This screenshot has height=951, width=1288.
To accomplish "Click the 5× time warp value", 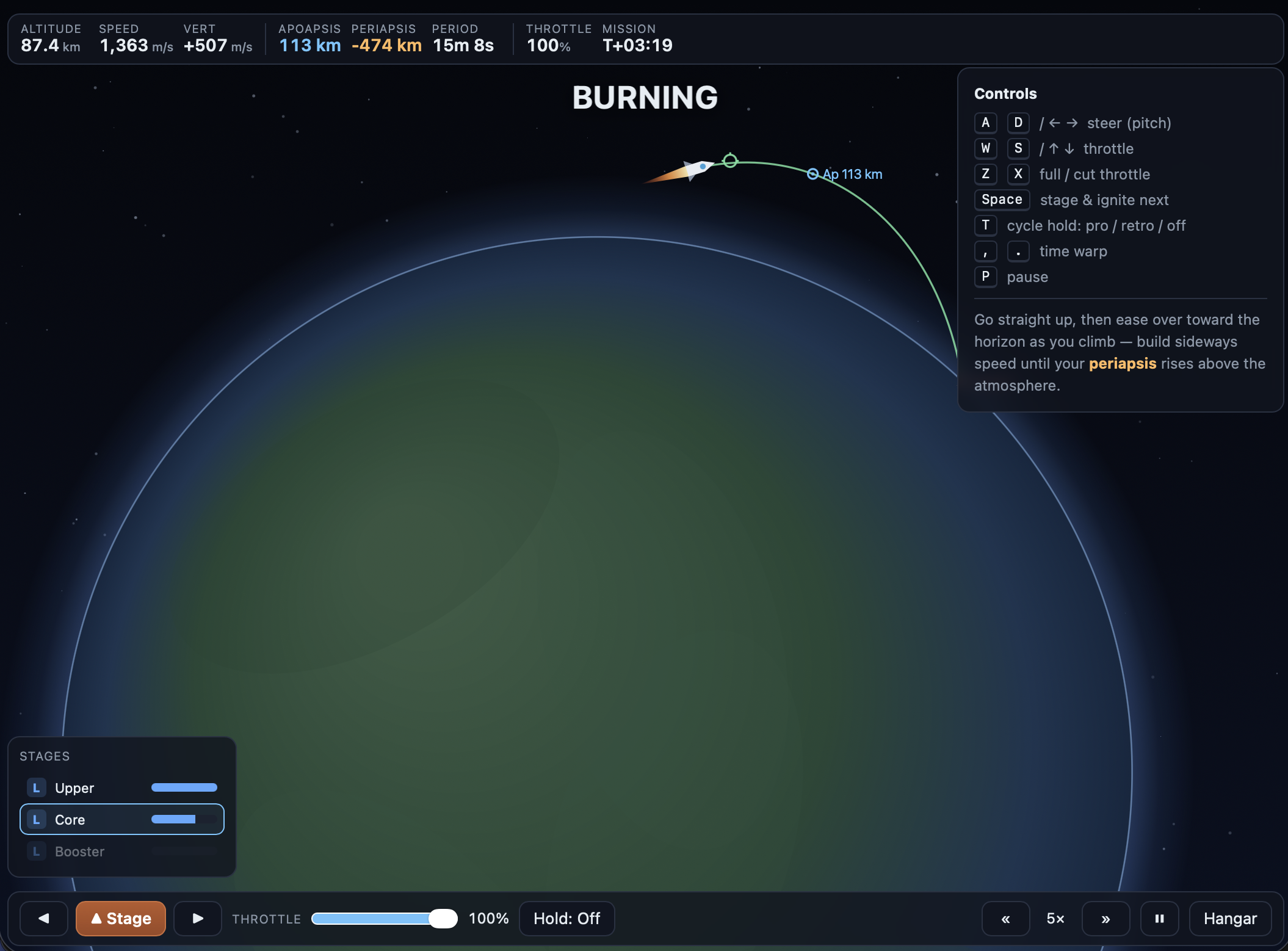I will [1055, 918].
